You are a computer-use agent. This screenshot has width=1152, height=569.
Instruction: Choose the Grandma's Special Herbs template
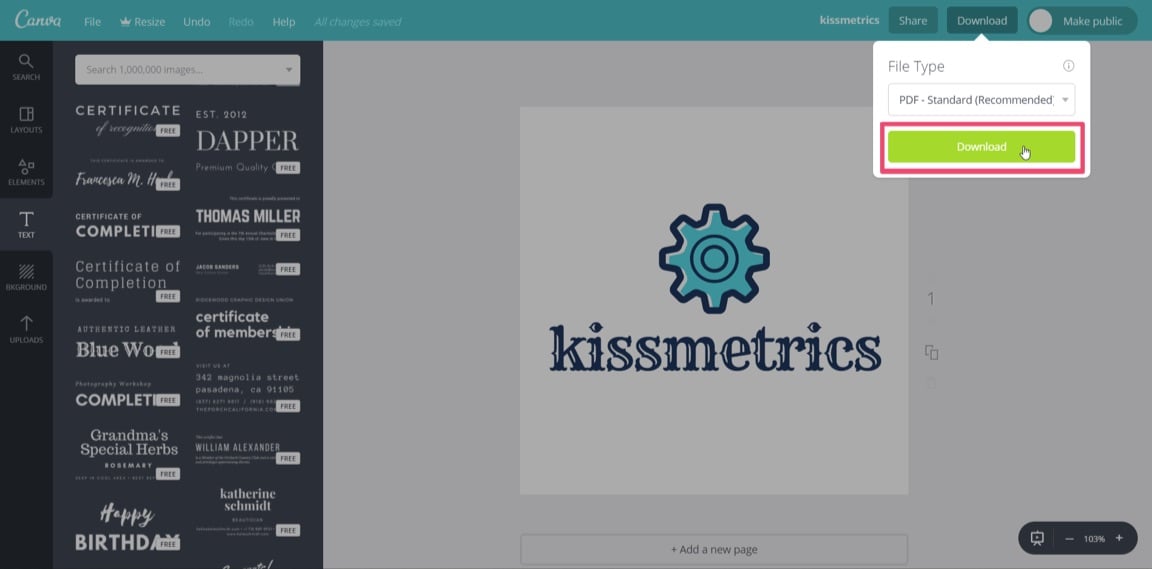tap(128, 454)
